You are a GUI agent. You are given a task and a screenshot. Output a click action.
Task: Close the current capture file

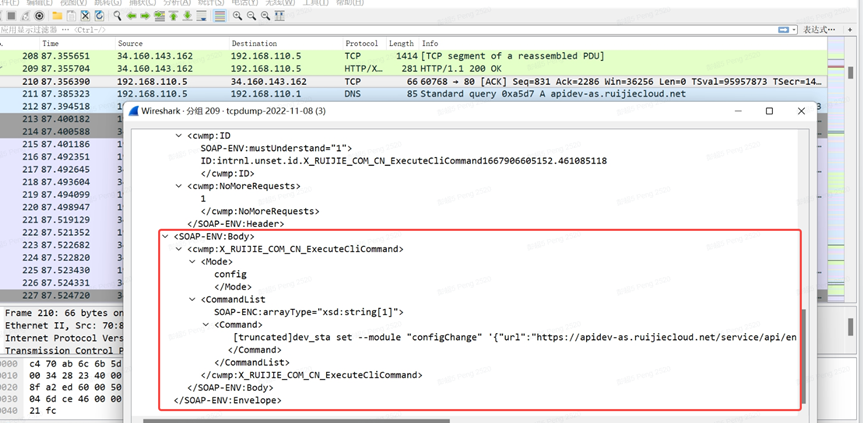[85, 16]
